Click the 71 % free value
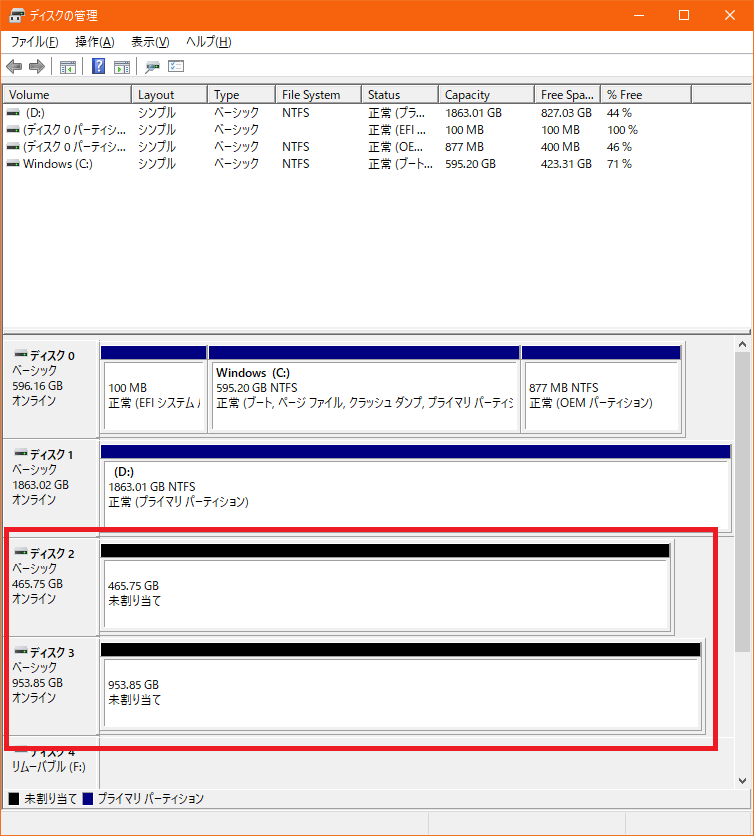 tap(619, 164)
